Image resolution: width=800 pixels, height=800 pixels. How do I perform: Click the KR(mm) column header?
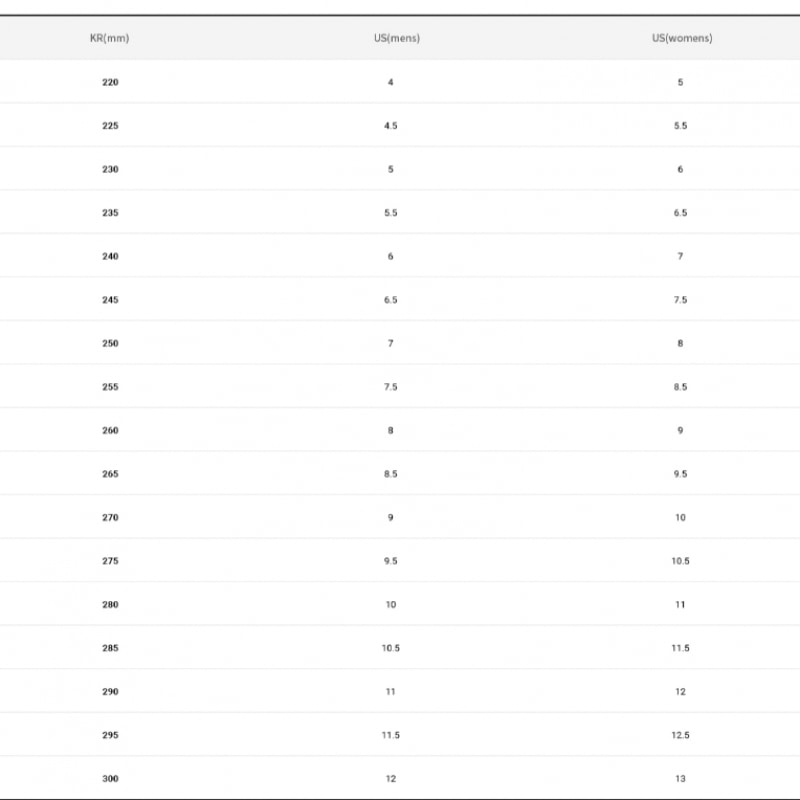[110, 38]
